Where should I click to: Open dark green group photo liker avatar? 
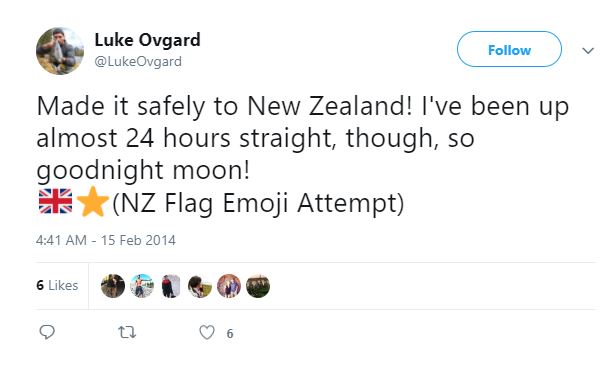click(258, 286)
